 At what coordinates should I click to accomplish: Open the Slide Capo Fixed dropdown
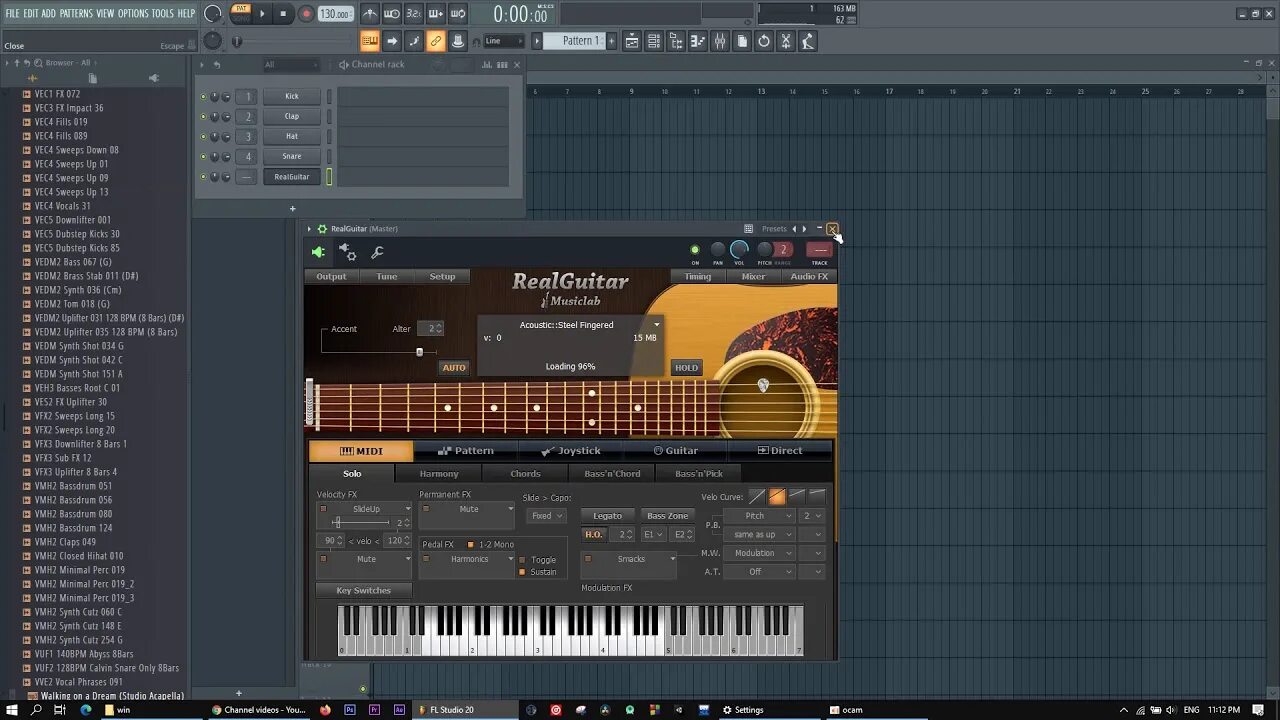(547, 516)
